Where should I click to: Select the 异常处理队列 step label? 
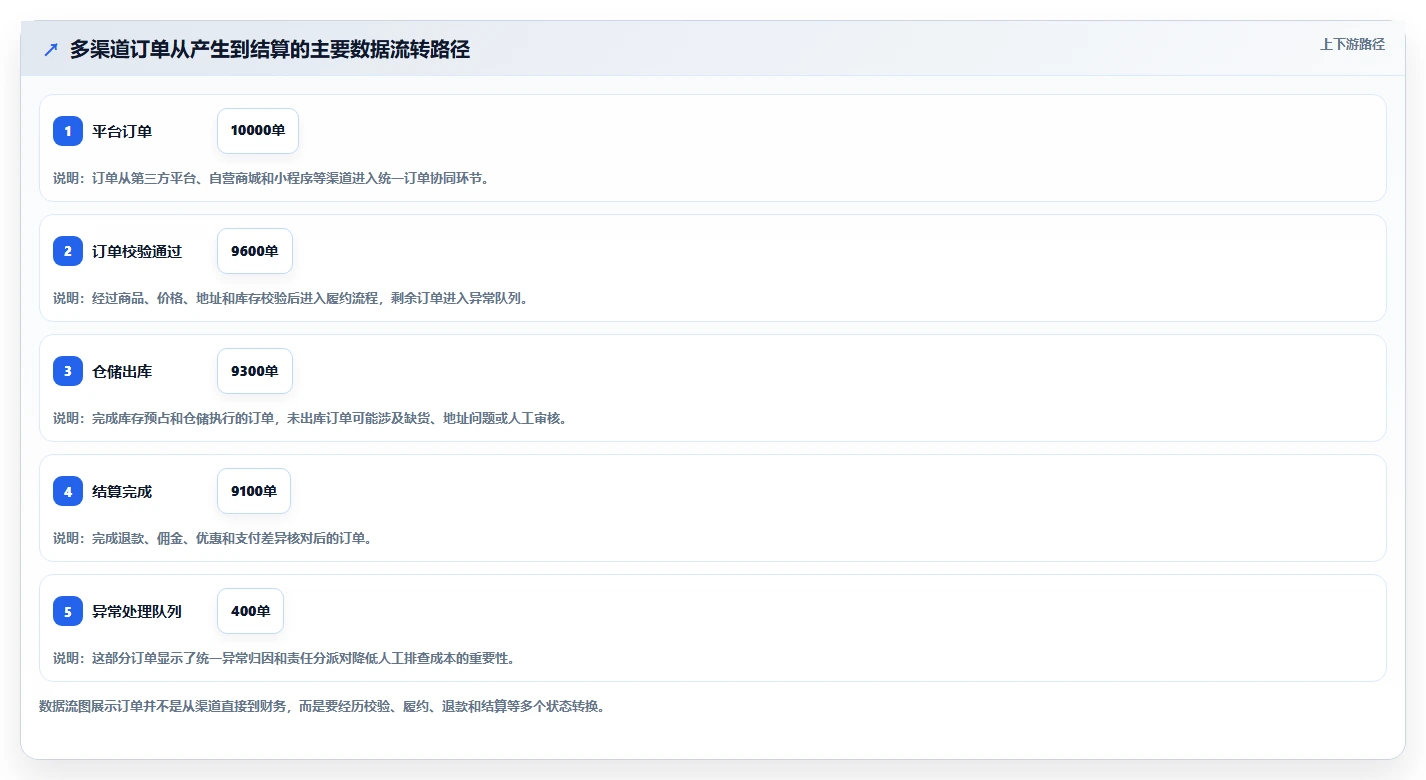click(137, 611)
